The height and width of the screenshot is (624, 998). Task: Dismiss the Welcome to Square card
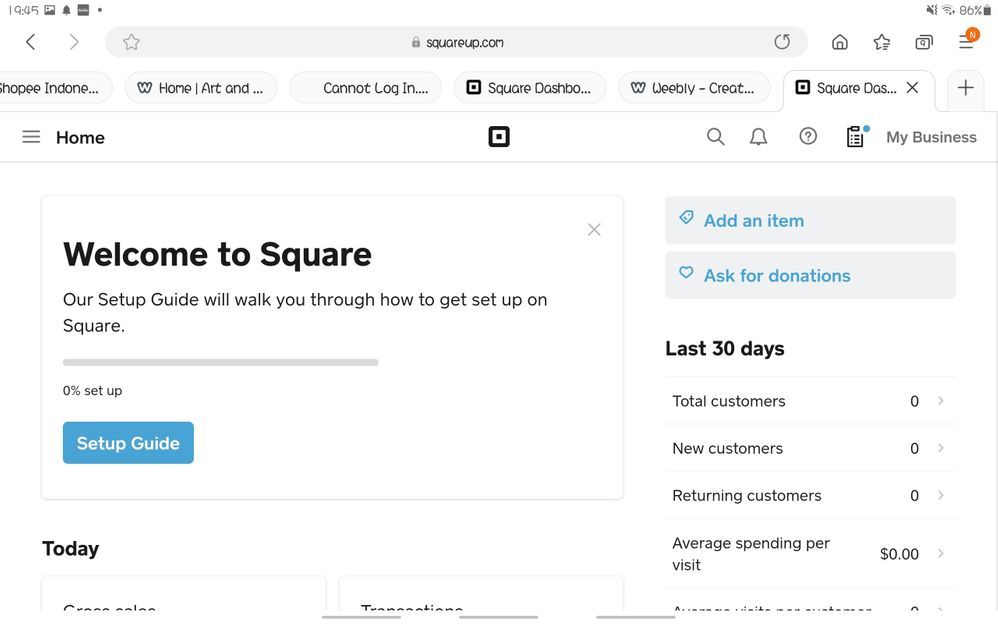[x=594, y=230]
